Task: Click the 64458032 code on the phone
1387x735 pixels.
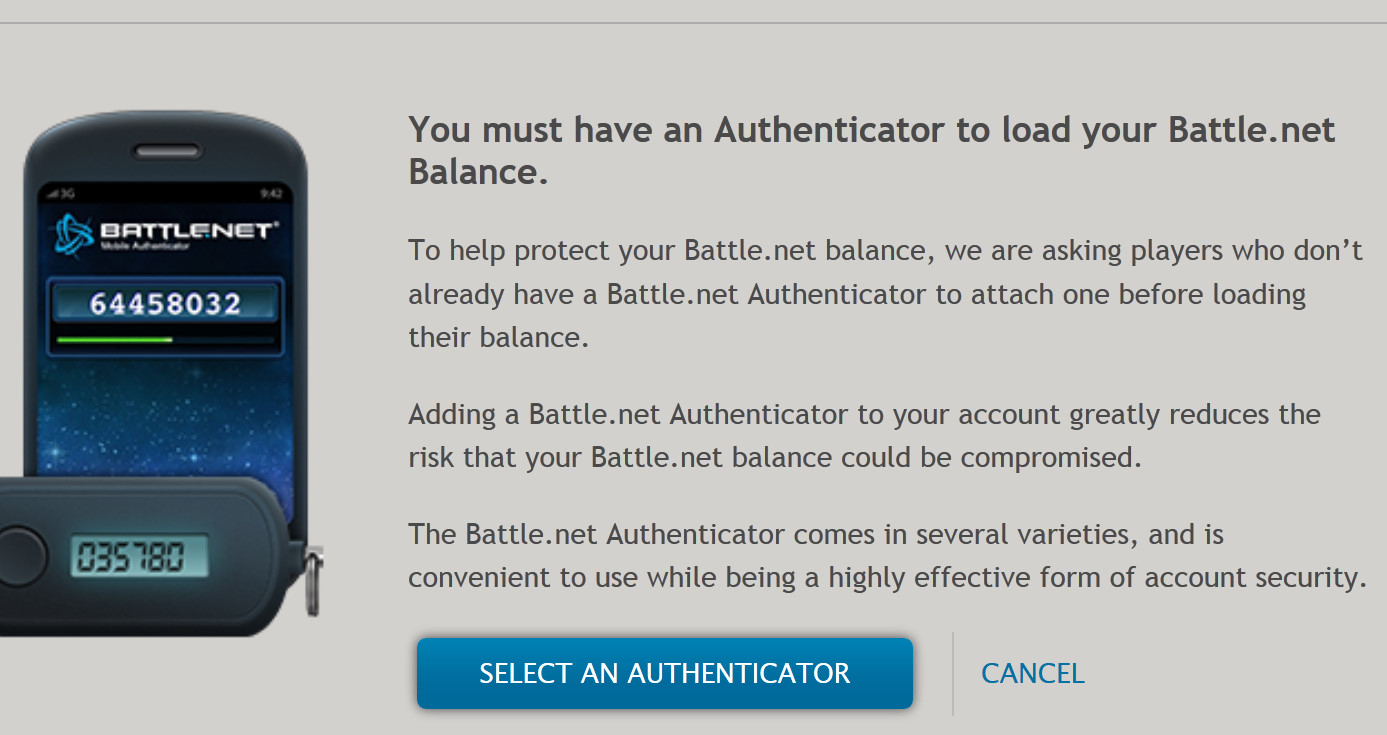Action: coord(165,303)
